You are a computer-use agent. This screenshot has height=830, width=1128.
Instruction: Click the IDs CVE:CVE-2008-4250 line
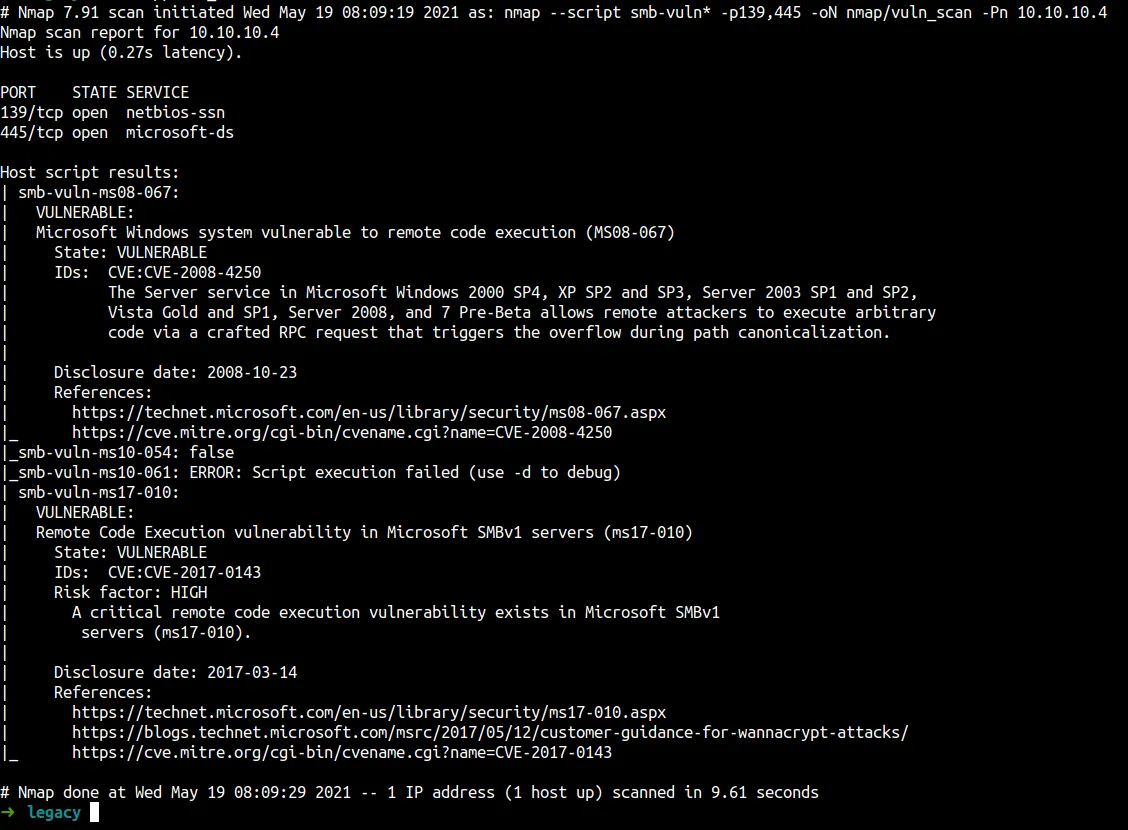click(157, 272)
